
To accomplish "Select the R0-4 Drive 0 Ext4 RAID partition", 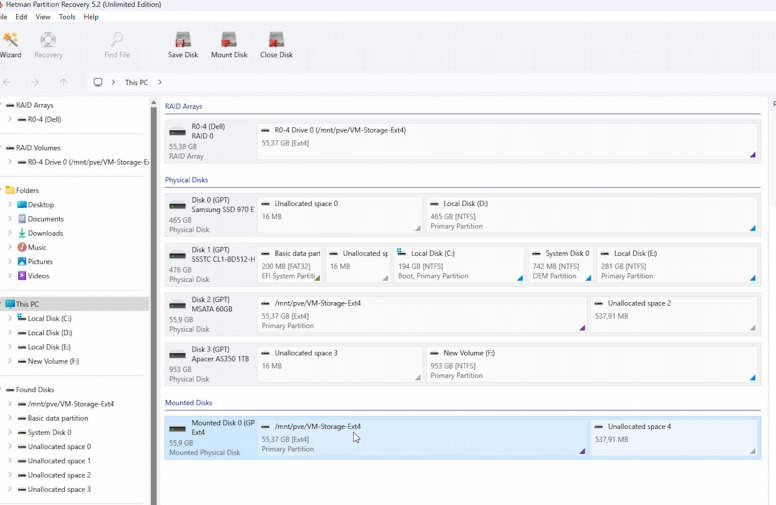I will pos(507,141).
